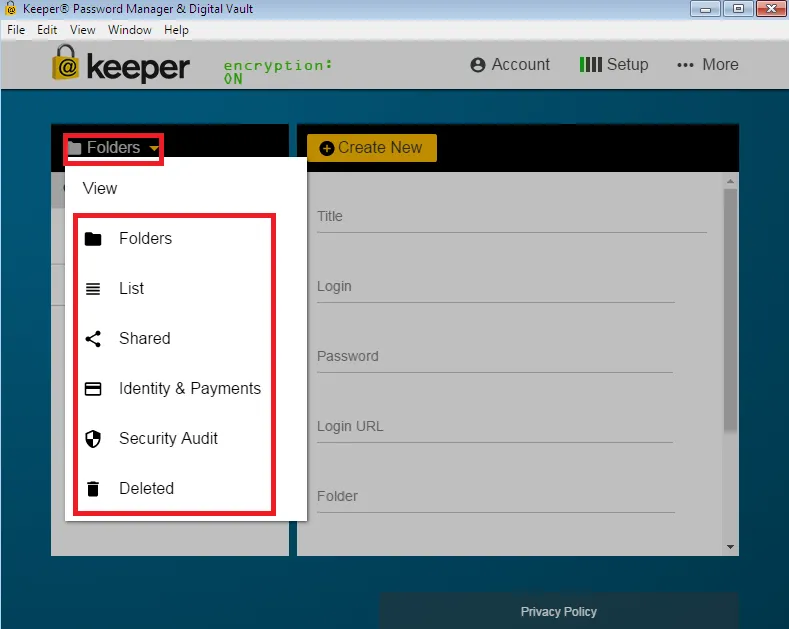Click the Deleted trash can icon
Image resolution: width=789 pixels, height=629 pixels.
93,489
